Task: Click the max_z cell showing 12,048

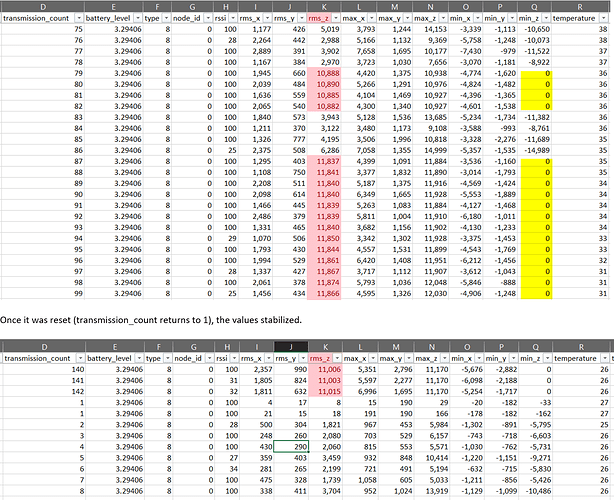Action: pos(430,283)
